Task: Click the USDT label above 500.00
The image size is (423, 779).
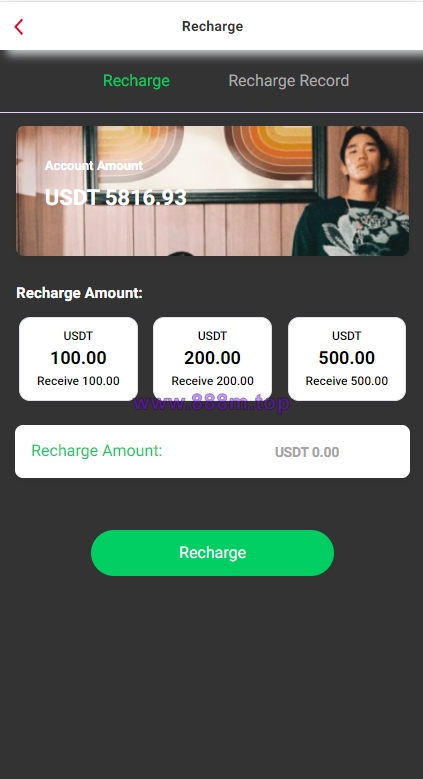Action: (347, 336)
